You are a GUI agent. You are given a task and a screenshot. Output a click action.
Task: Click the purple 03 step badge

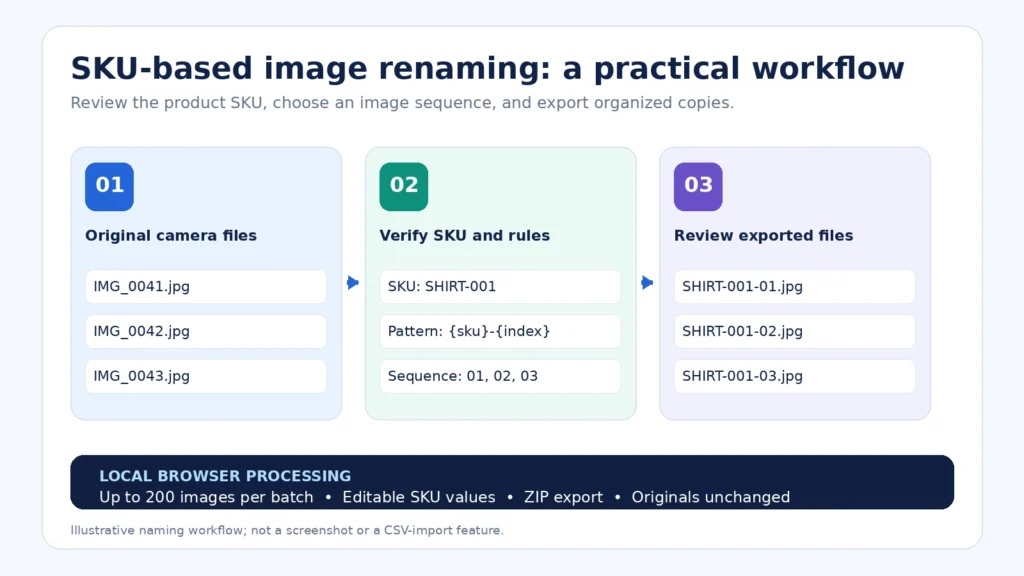click(698, 187)
